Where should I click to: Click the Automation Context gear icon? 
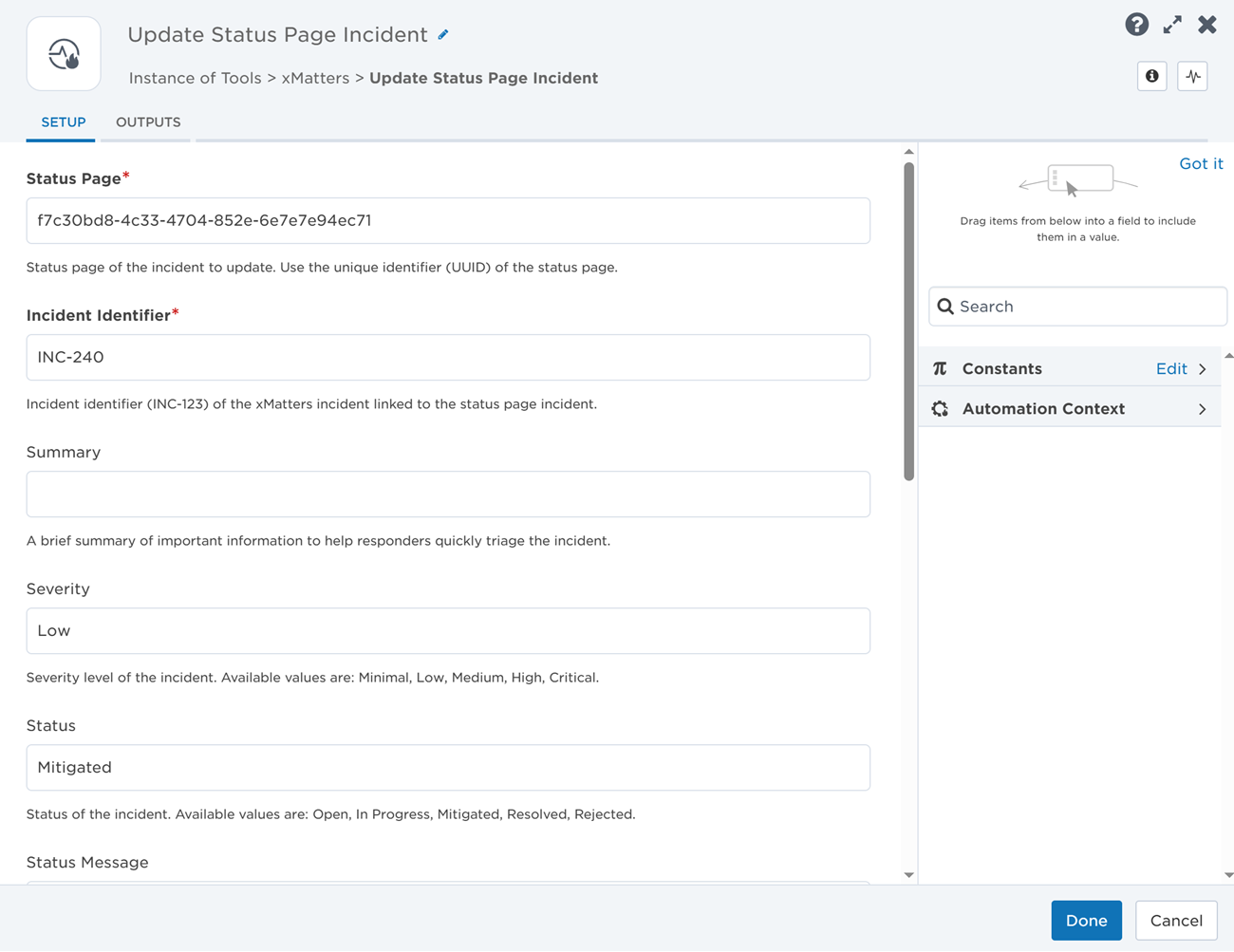tap(940, 409)
